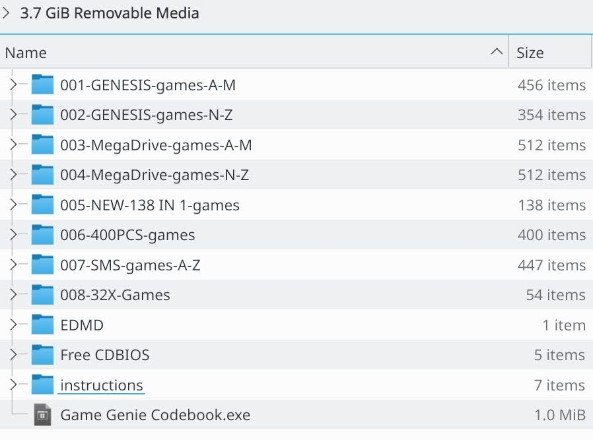The width and height of the screenshot is (593, 440).
Task: Select the Free CDBIOS folder icon
Action: (42, 354)
